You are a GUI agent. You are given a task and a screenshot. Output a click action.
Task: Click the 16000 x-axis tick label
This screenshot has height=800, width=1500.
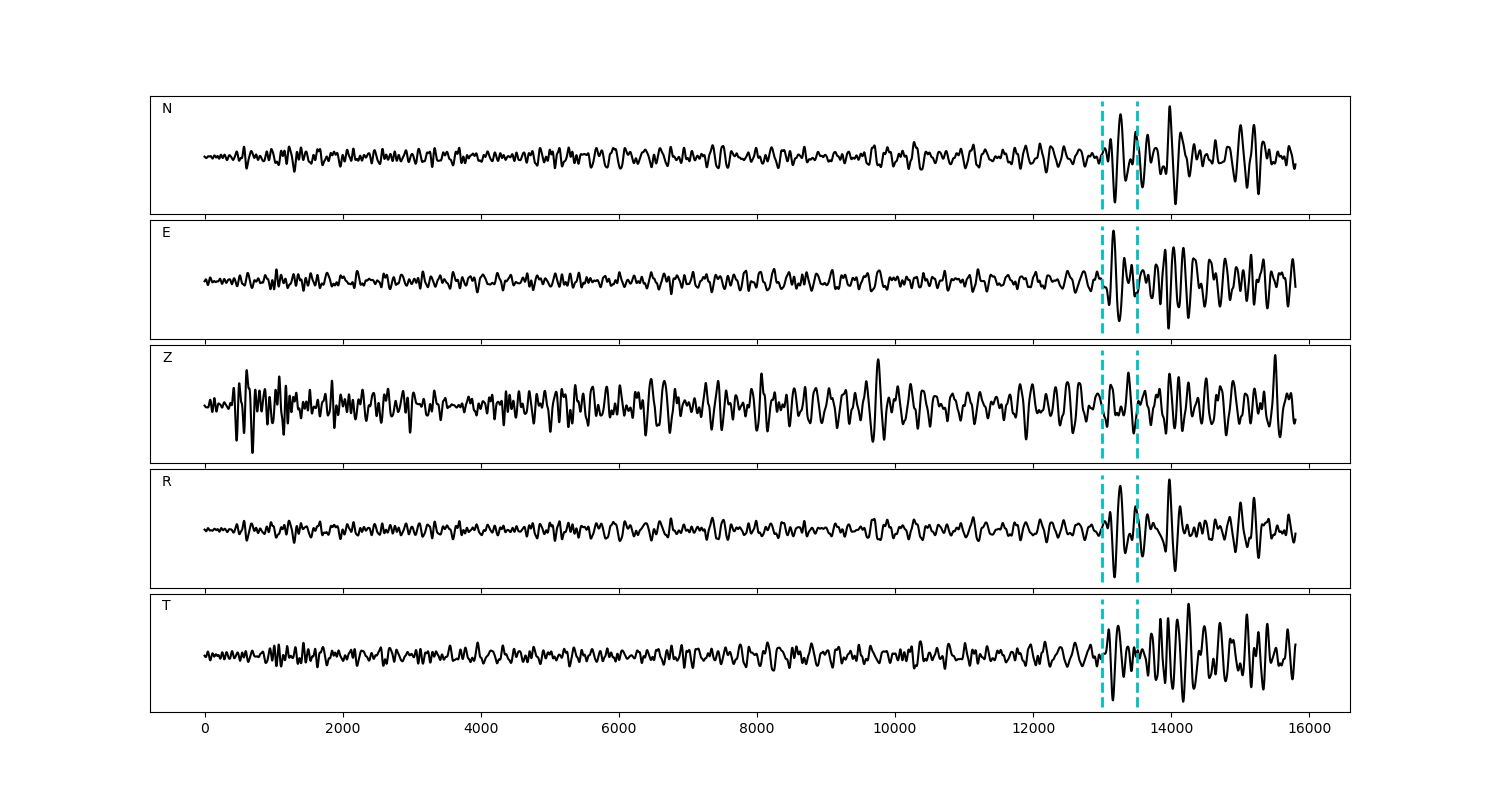coord(1309,730)
